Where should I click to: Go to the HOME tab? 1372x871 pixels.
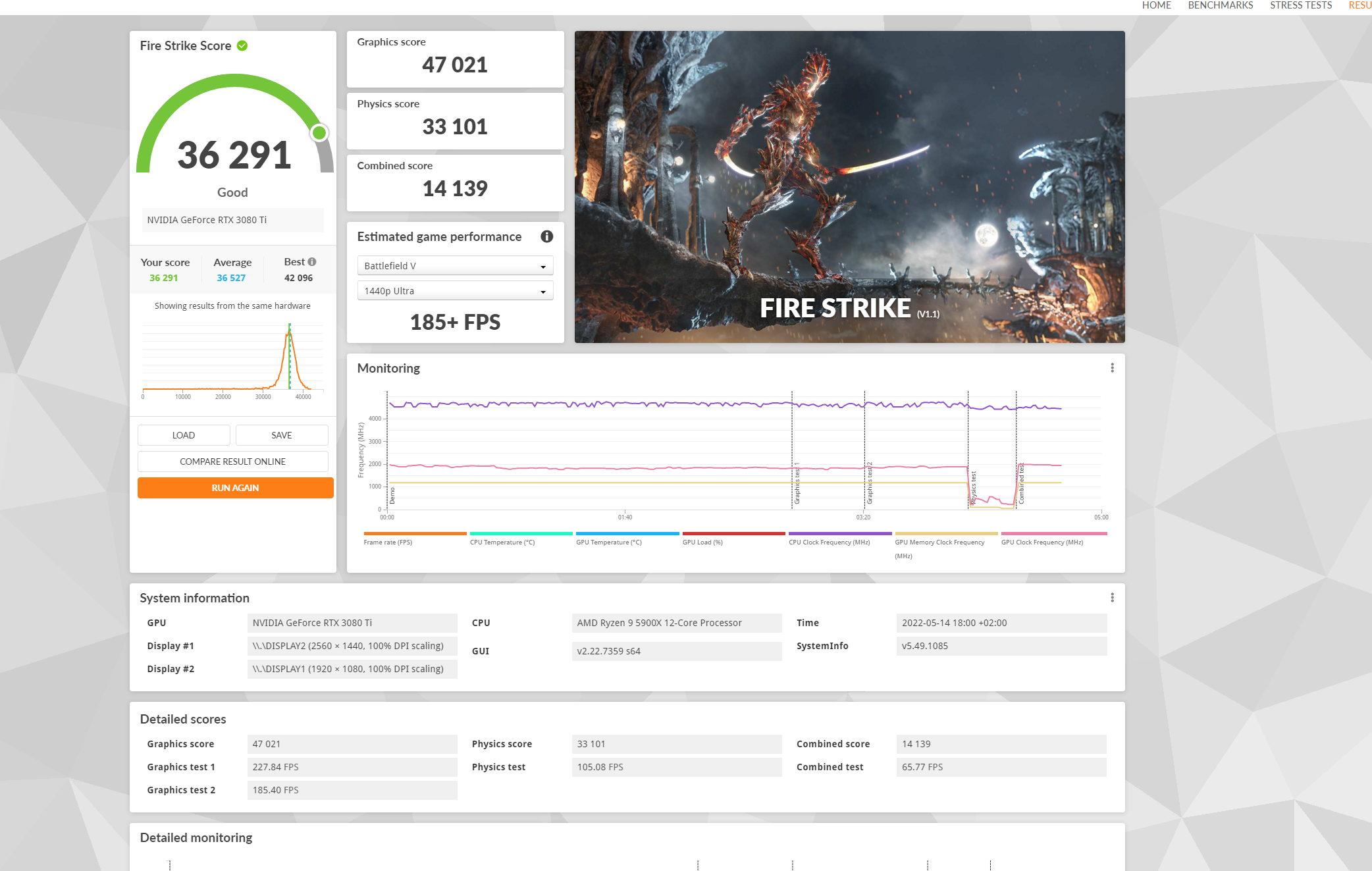1156,5
